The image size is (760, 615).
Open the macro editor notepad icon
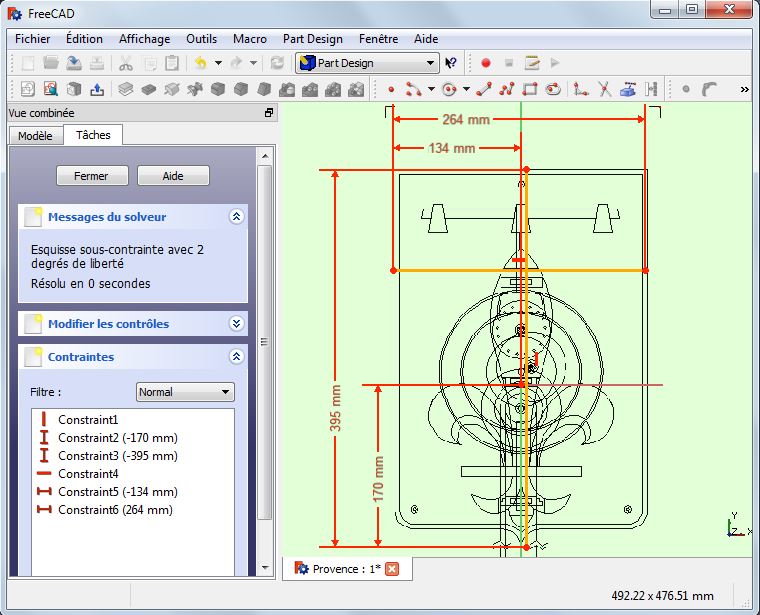click(x=532, y=63)
